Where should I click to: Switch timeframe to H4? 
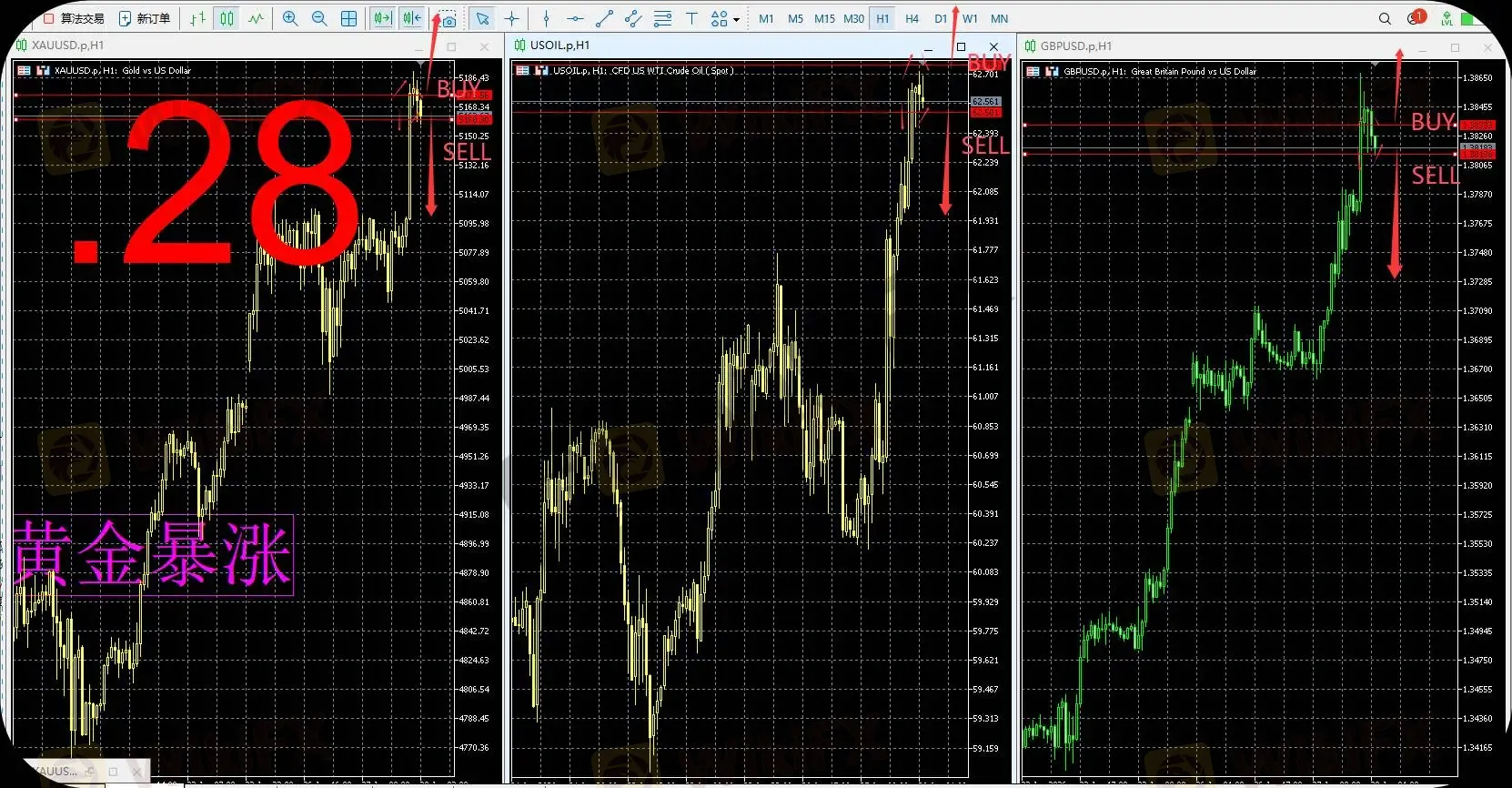(912, 18)
